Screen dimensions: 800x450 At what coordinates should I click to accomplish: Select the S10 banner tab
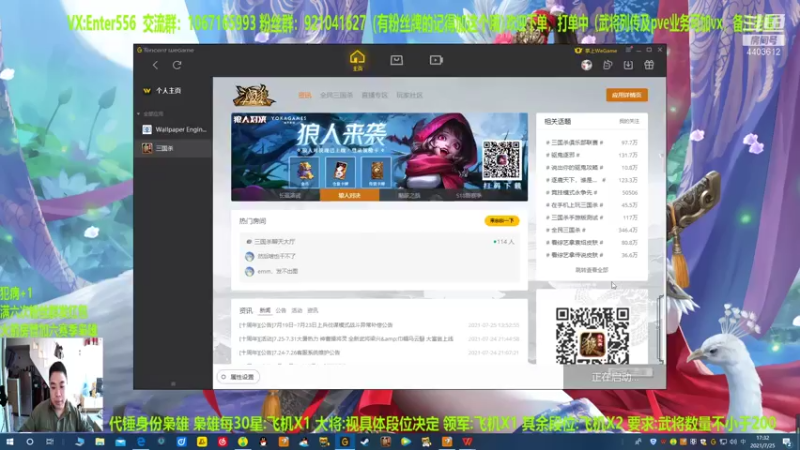click(x=468, y=195)
